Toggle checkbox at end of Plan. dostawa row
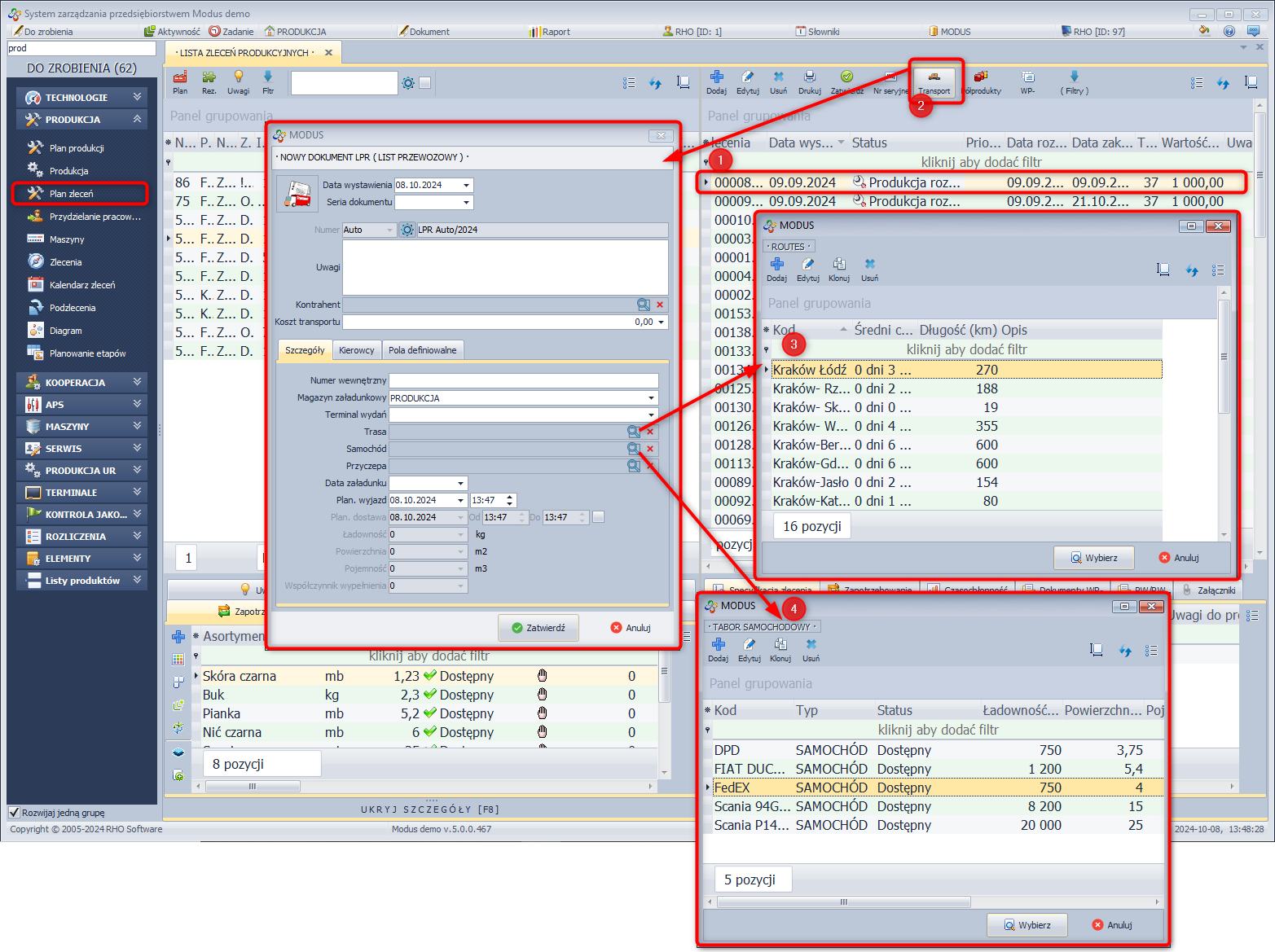 click(598, 517)
